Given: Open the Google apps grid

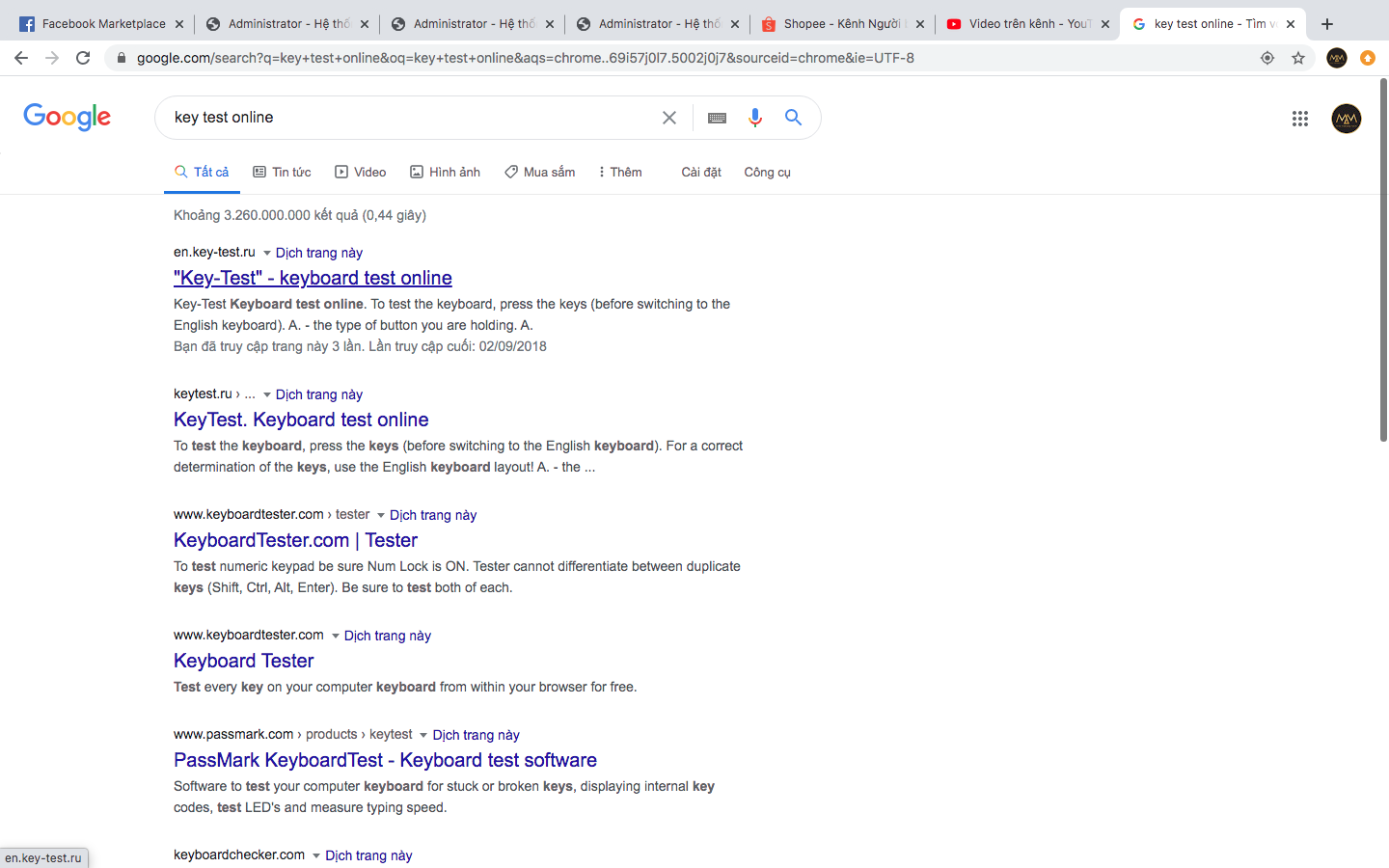Looking at the screenshot, I should pos(1300,119).
